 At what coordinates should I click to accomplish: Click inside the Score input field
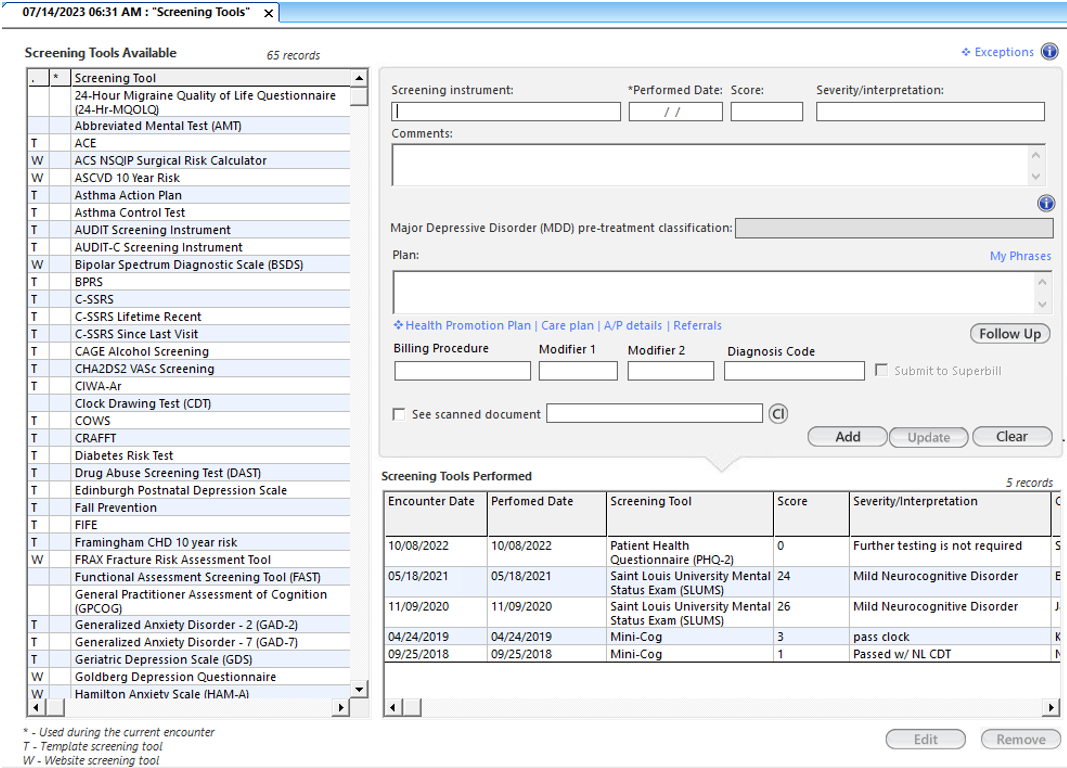click(x=766, y=111)
